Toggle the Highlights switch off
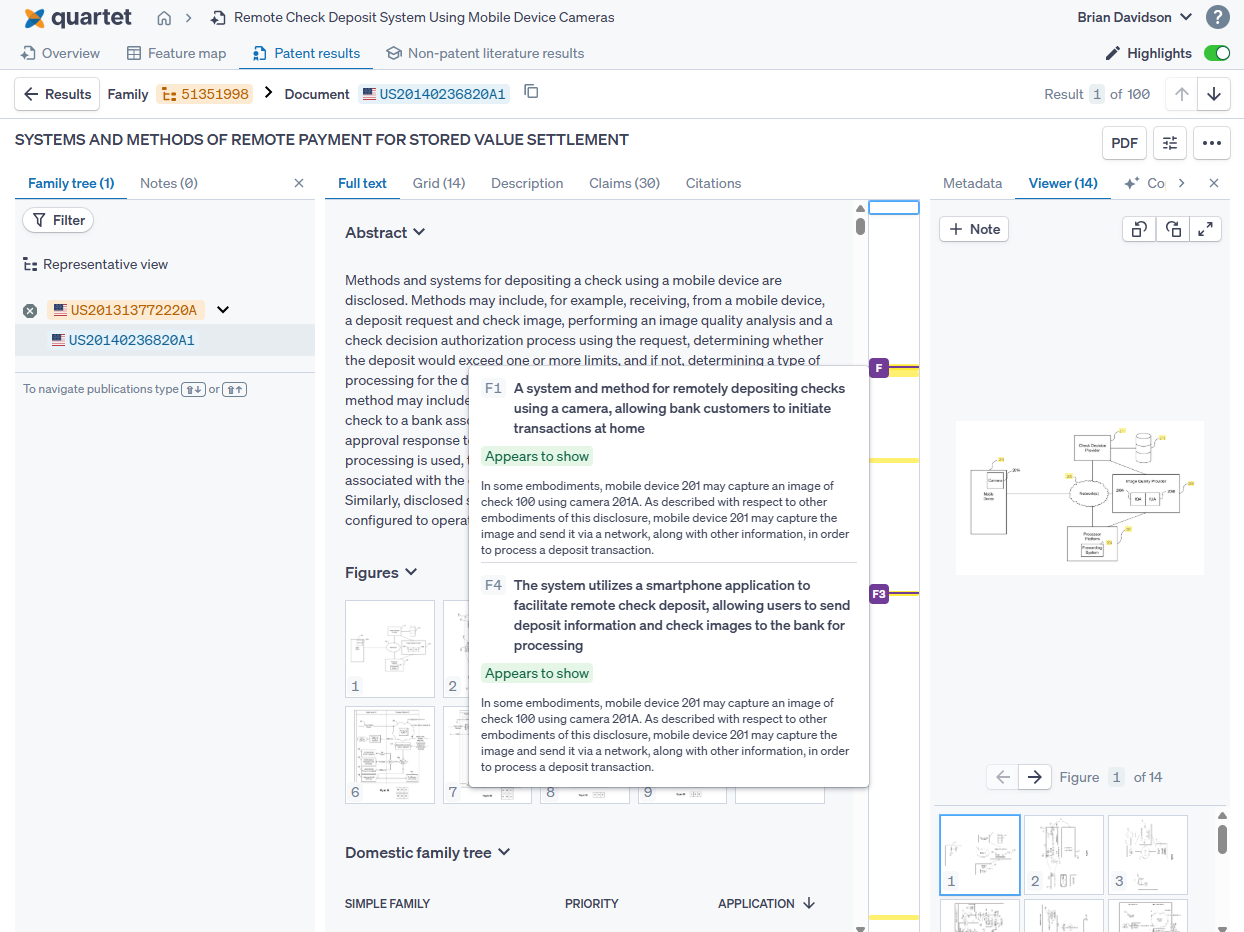This screenshot has height=932, width=1244. (1216, 53)
